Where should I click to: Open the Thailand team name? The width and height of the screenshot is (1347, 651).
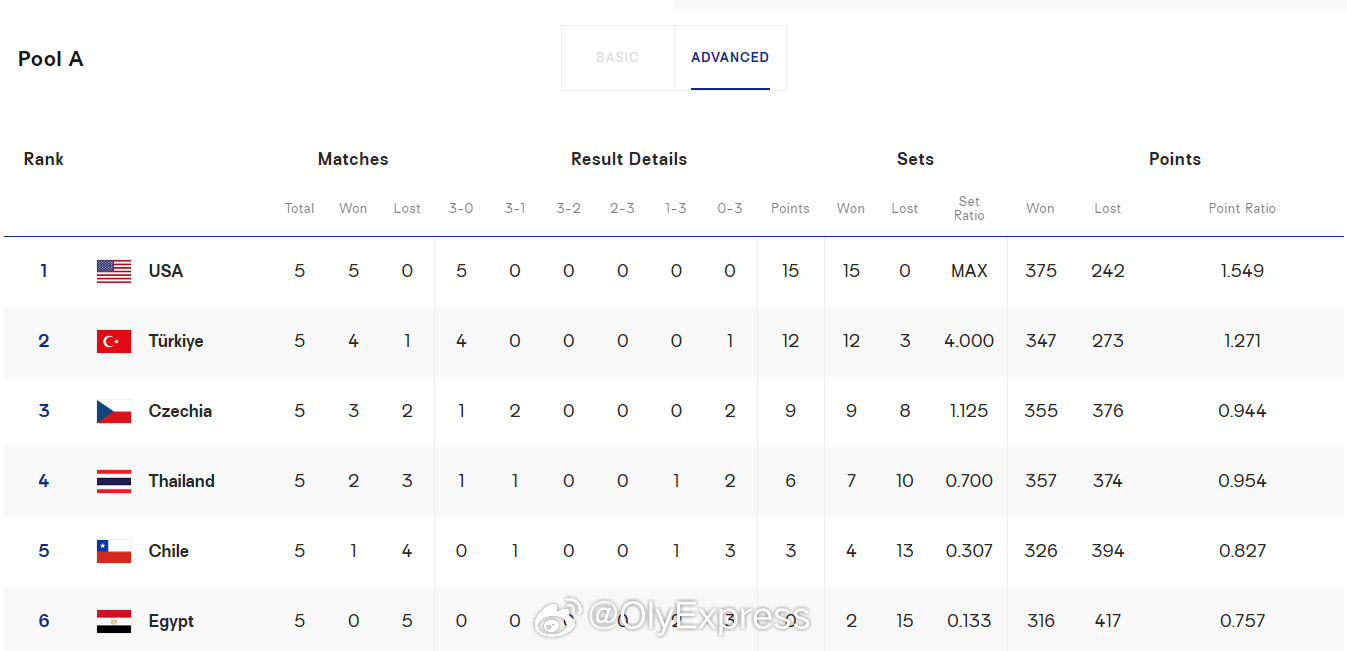182,481
